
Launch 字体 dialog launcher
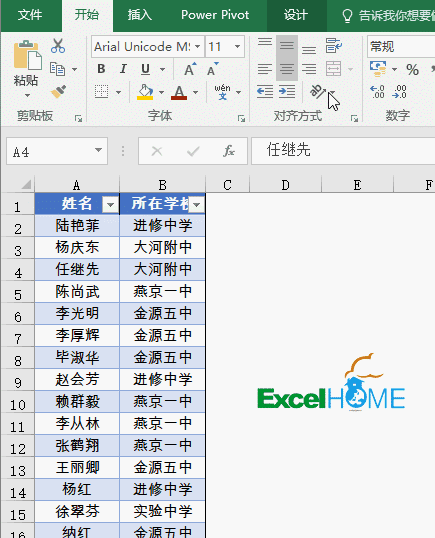click(x=242, y=119)
